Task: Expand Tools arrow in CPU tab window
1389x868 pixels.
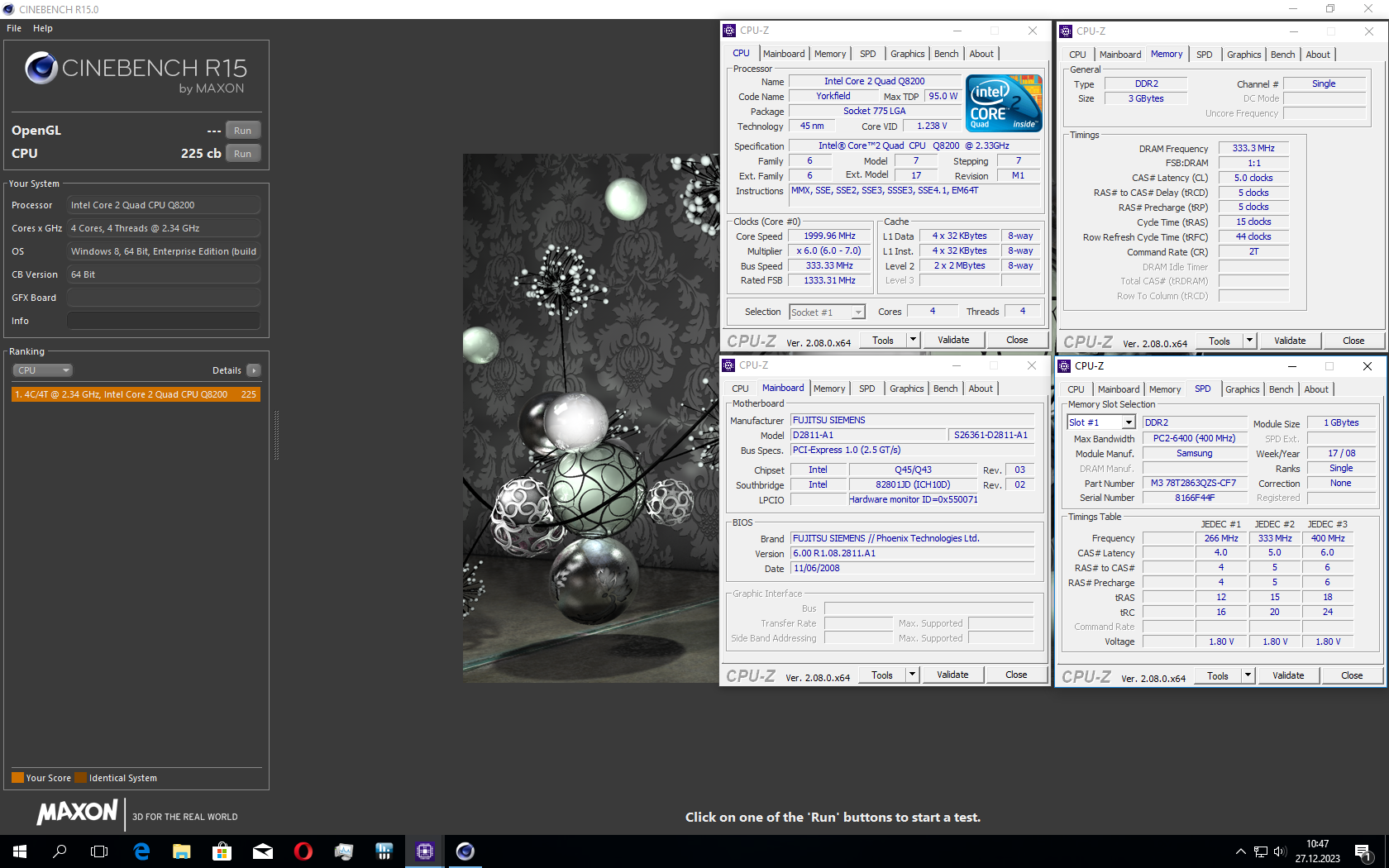Action: (x=913, y=340)
